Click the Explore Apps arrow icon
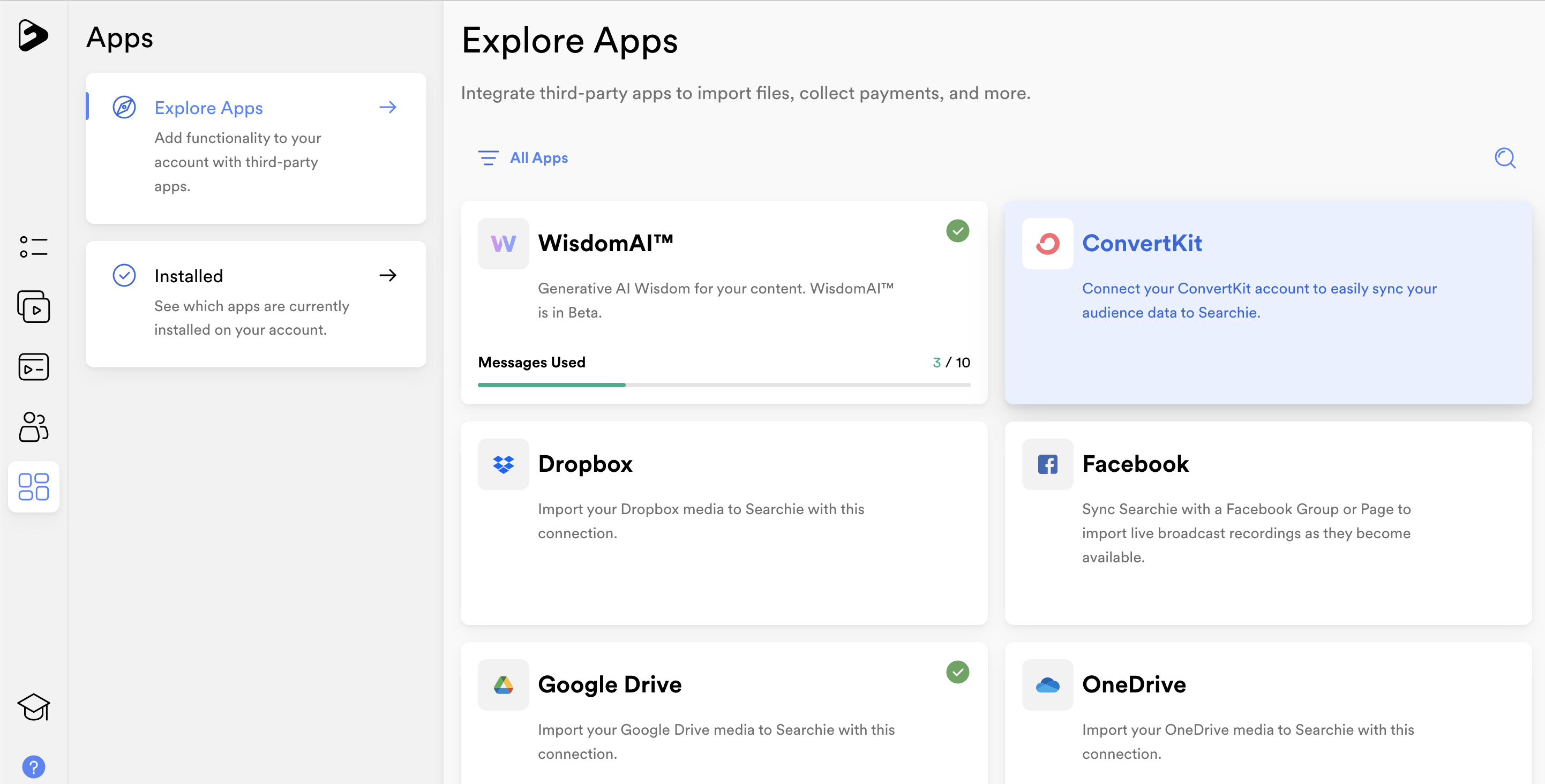This screenshot has width=1545, height=784. tap(388, 107)
